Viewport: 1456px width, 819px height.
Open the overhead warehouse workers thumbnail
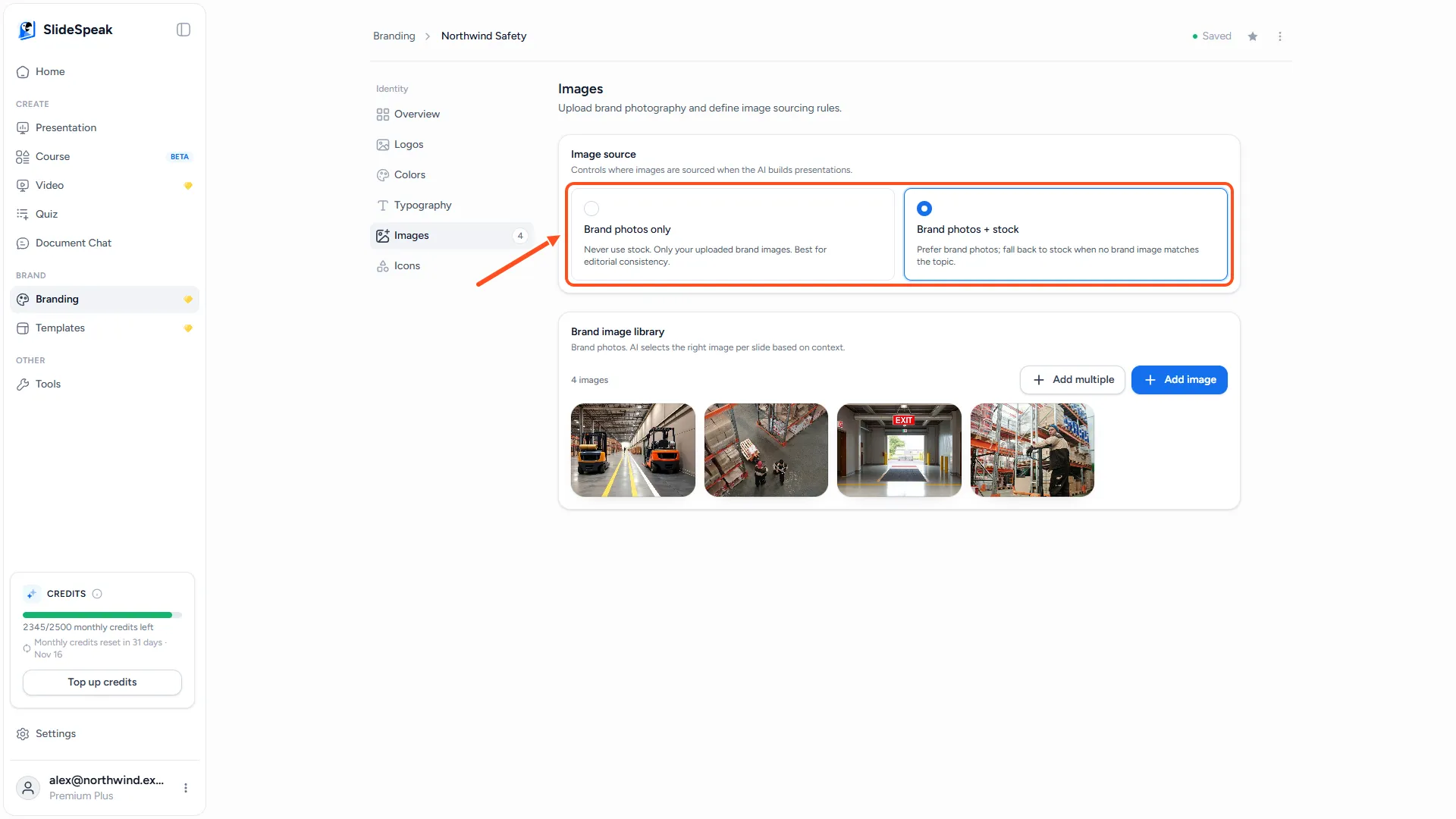[x=766, y=450]
